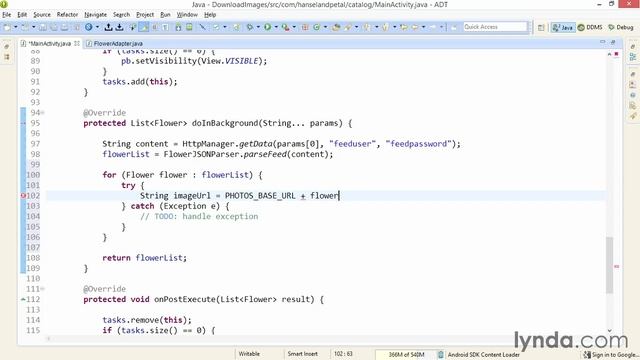The height and width of the screenshot is (360, 640).
Task: Click the Android SDK Content Loader status
Action: click(x=484, y=355)
